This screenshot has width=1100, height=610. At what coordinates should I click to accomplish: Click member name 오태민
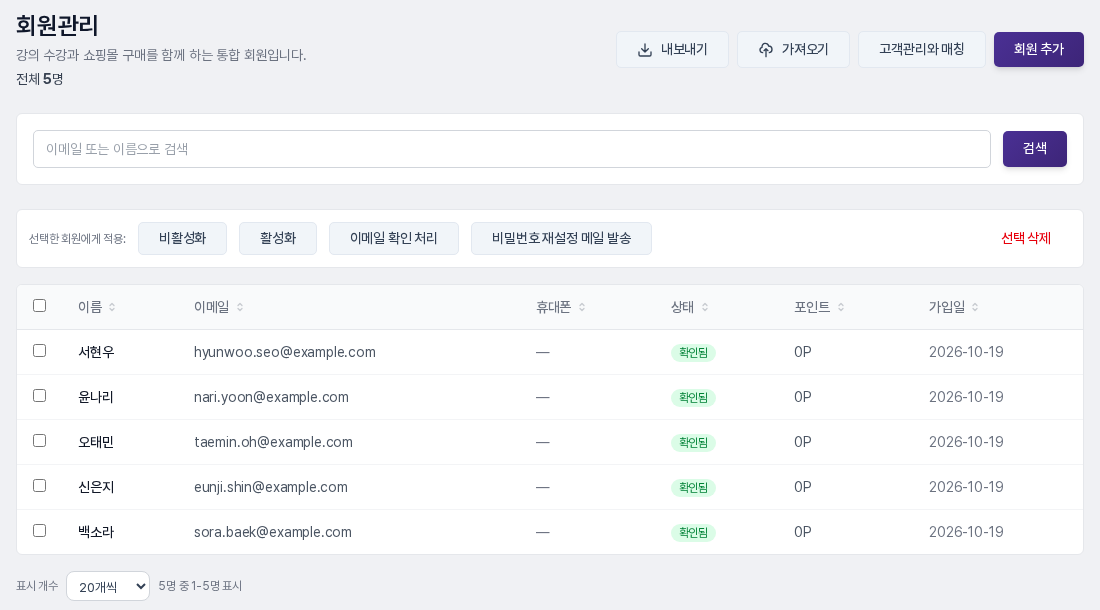(96, 442)
